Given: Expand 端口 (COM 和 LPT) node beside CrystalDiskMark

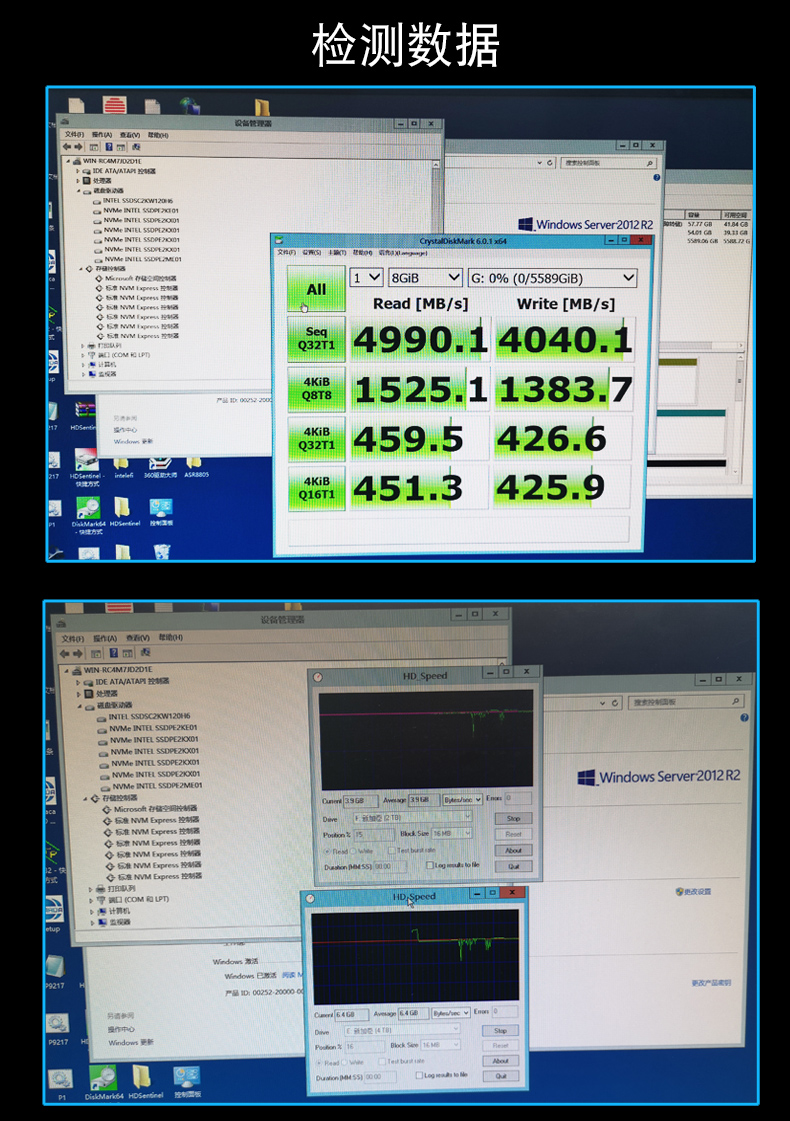Looking at the screenshot, I should click(x=84, y=355).
